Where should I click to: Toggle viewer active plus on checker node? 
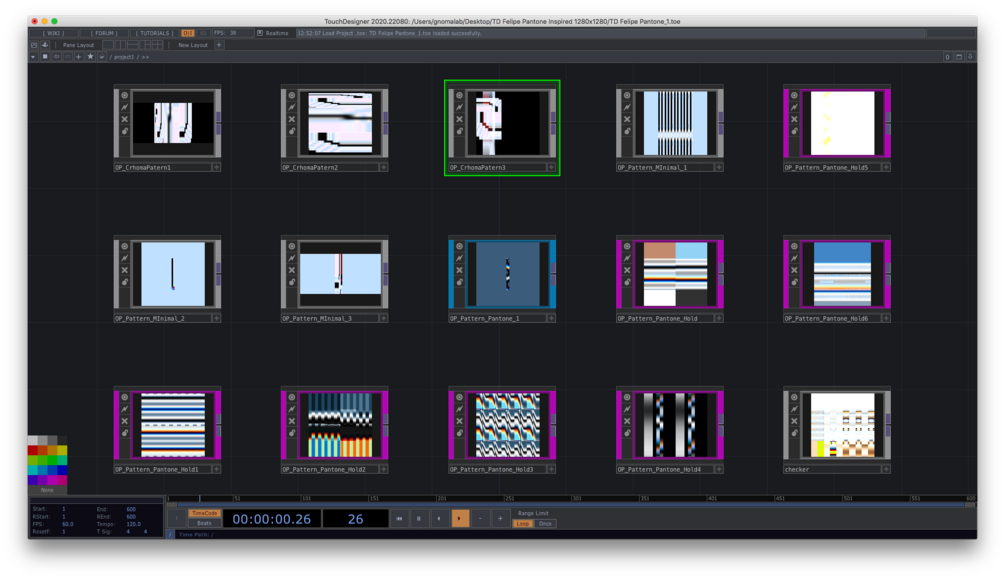pos(886,469)
